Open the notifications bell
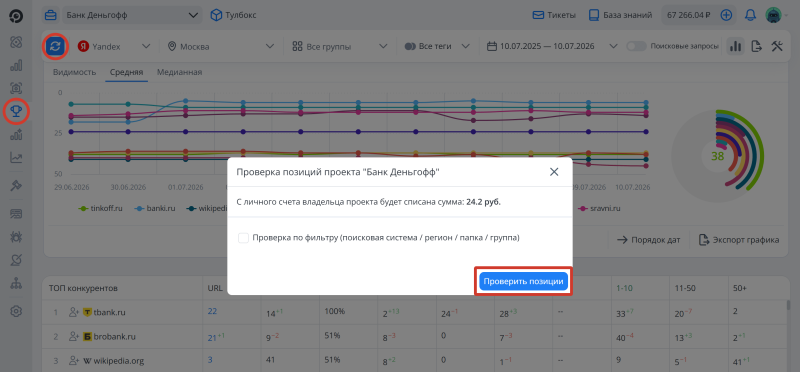This screenshot has width=800, height=372. 750,15
